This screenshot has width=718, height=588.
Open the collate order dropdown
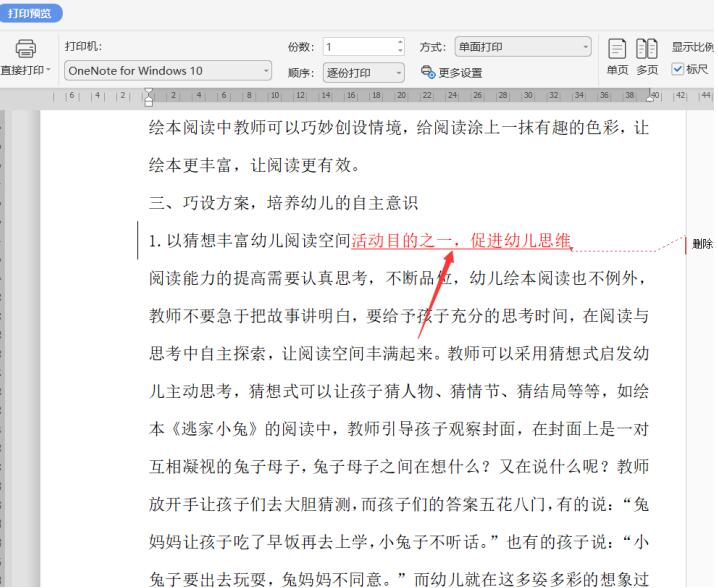tap(397, 72)
